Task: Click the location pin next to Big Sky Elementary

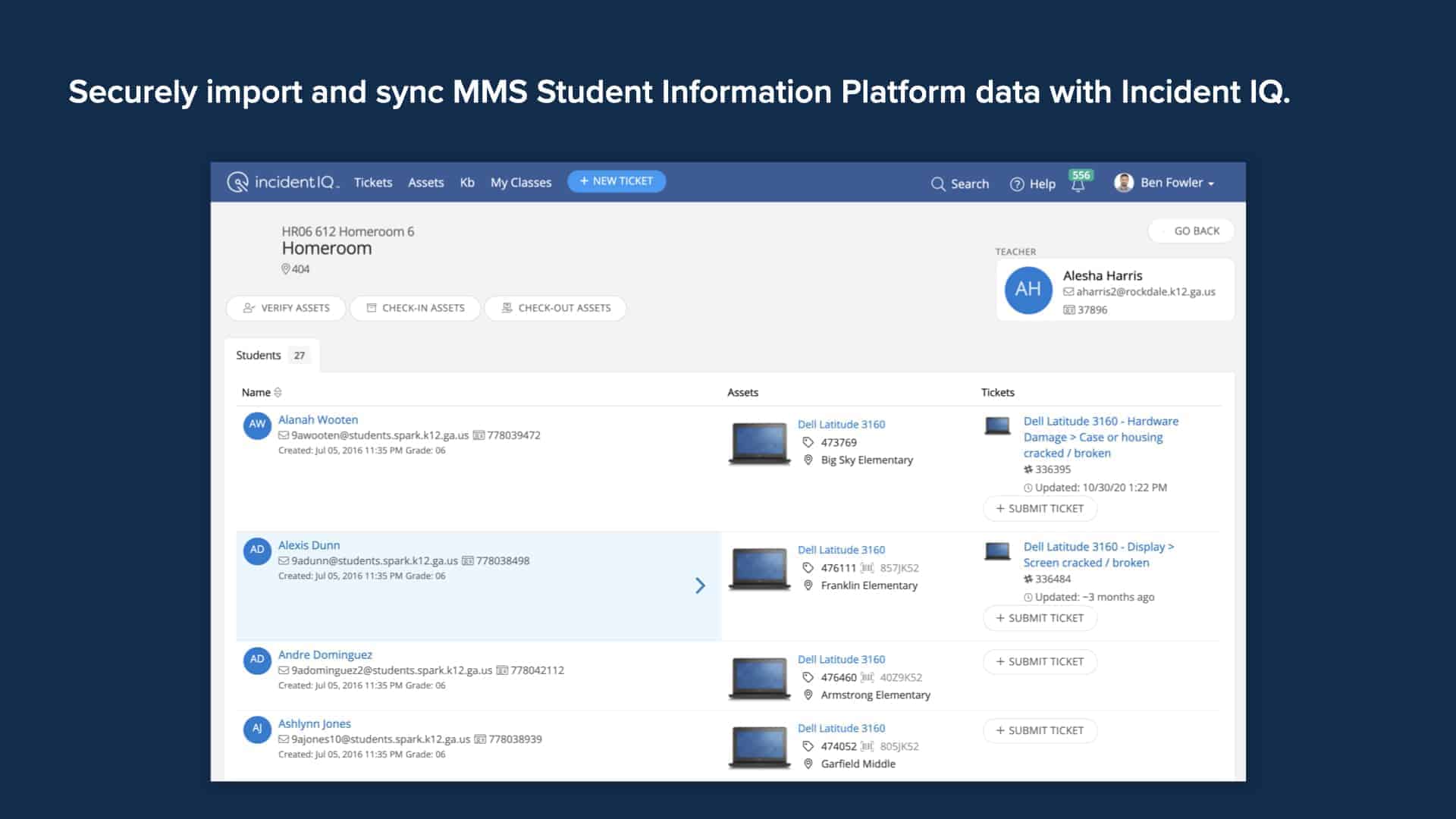Action: click(807, 460)
